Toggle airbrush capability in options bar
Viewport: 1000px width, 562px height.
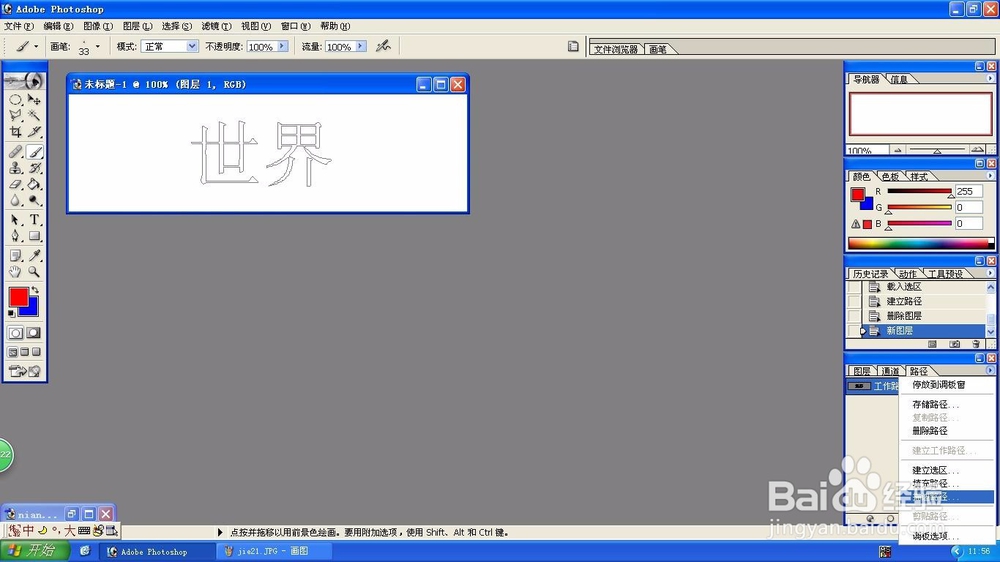pos(383,46)
